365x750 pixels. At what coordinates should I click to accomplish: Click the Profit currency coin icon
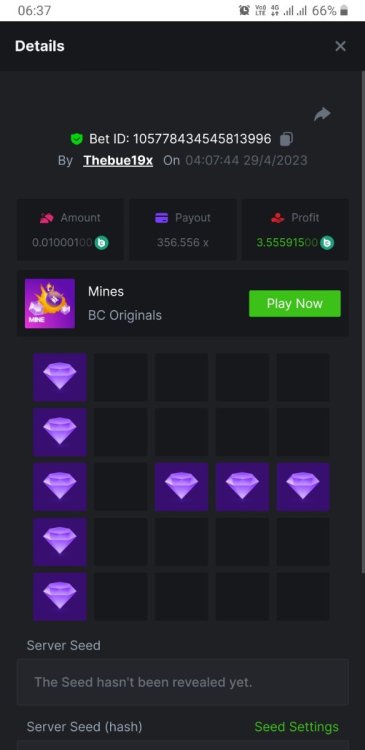[327, 243]
